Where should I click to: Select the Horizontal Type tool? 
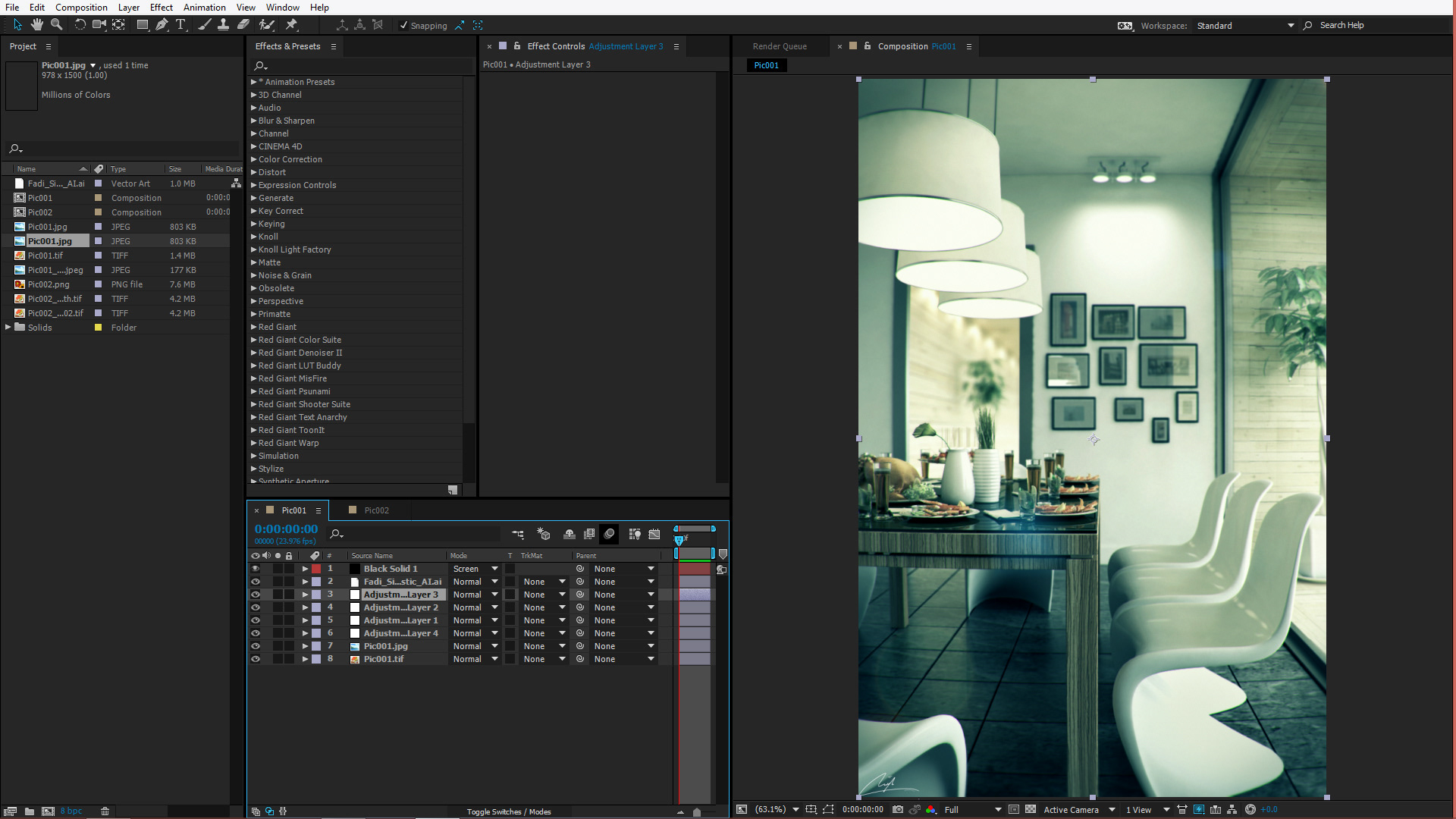click(x=180, y=25)
